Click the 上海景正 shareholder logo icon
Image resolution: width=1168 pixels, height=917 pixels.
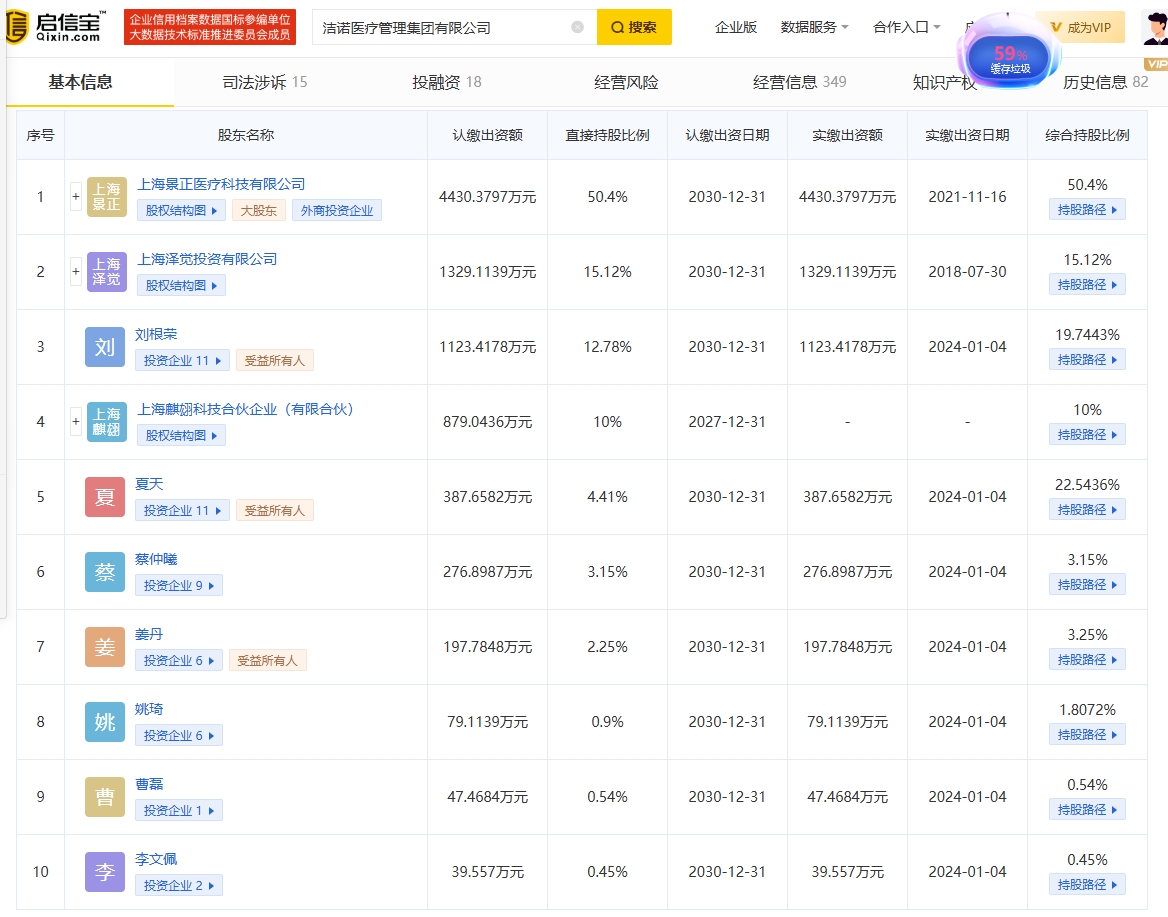point(107,197)
